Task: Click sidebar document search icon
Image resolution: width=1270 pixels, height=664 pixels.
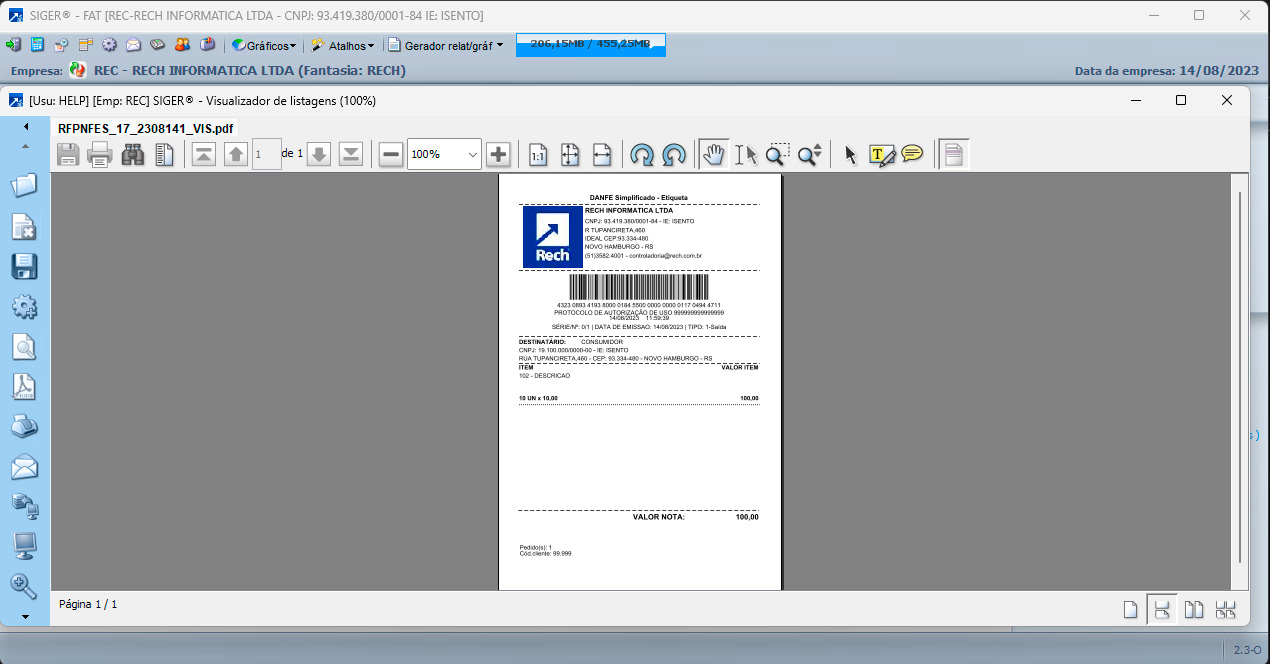Action: point(24,346)
